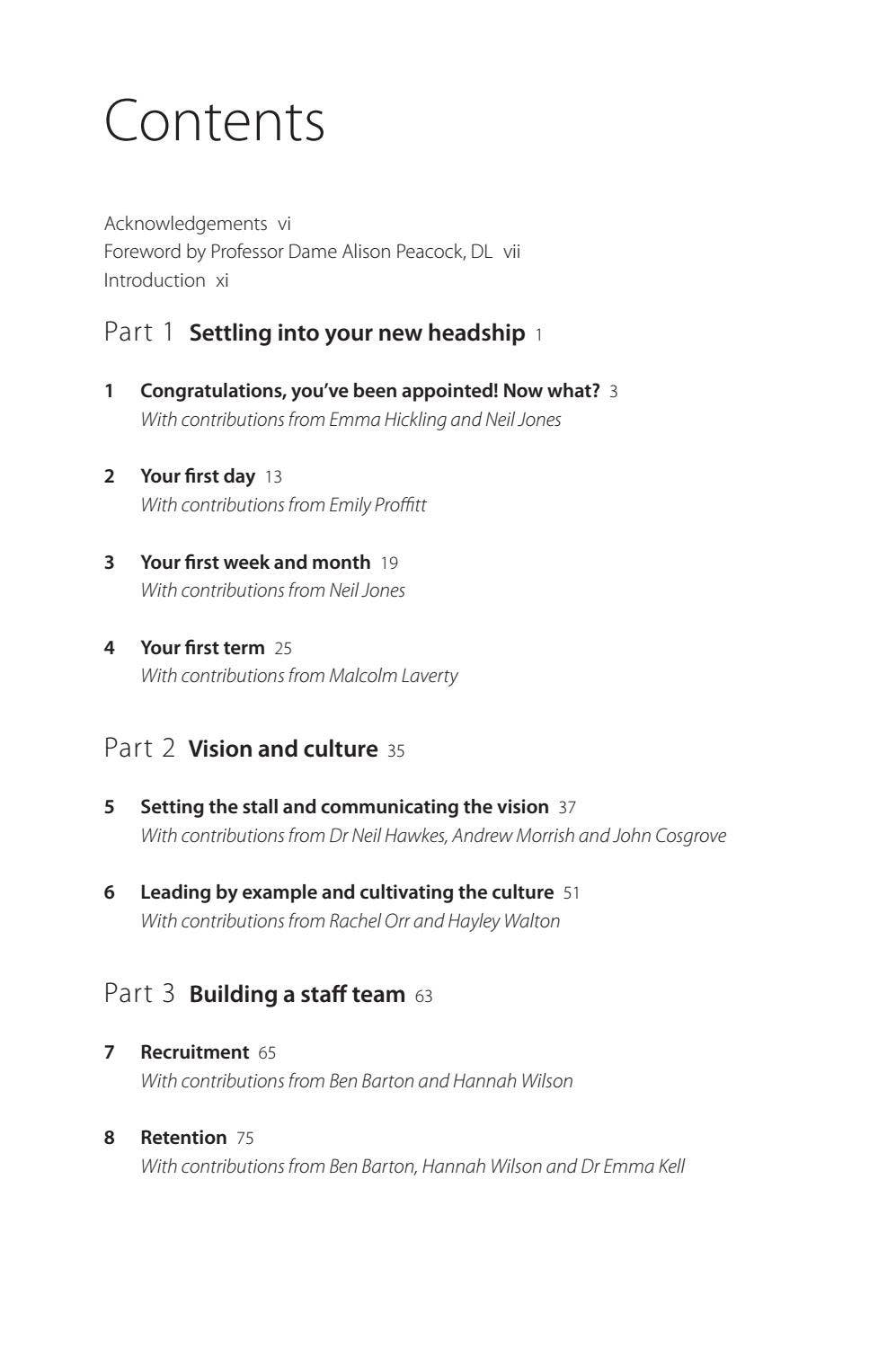This screenshot has width=896, height=1348.
Task: Select Leading by example and cultivating the culture
Action: (x=347, y=892)
